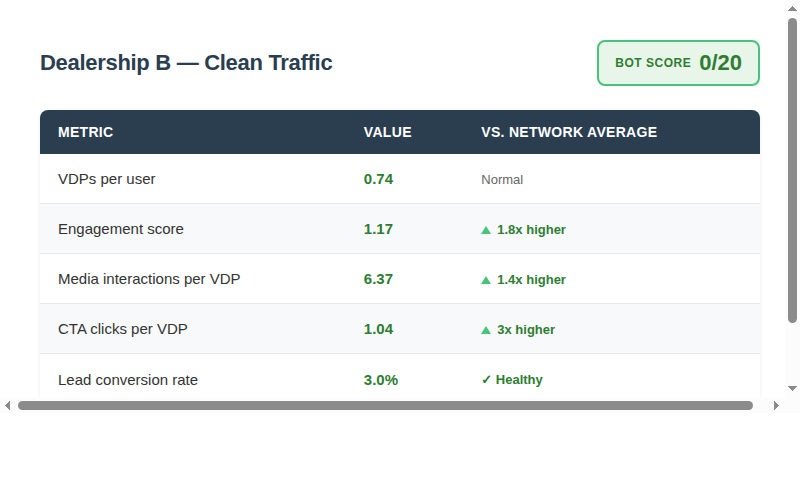Click the checkmark next to Healthy

click(486, 380)
